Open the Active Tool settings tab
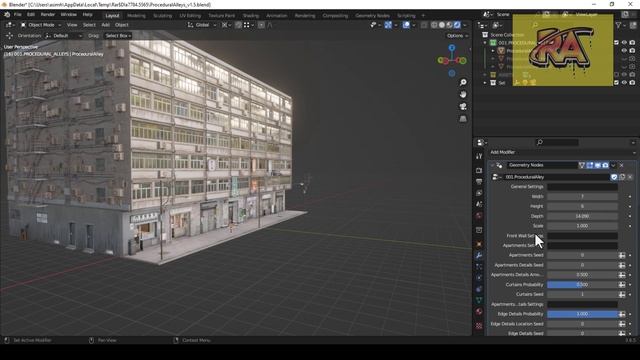Screen dimensions: 640x360 click(x=479, y=156)
